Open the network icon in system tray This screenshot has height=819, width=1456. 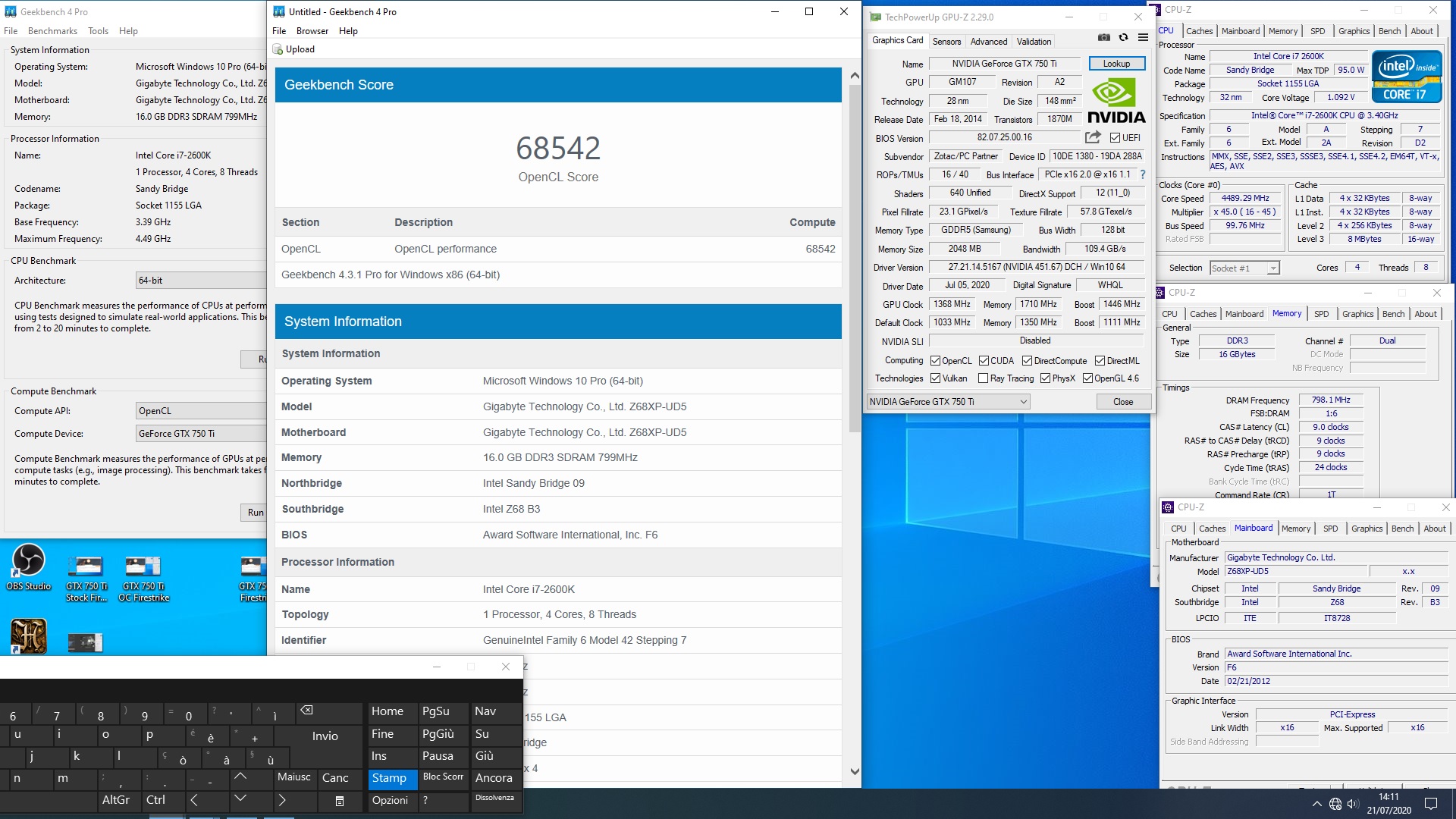[1335, 804]
